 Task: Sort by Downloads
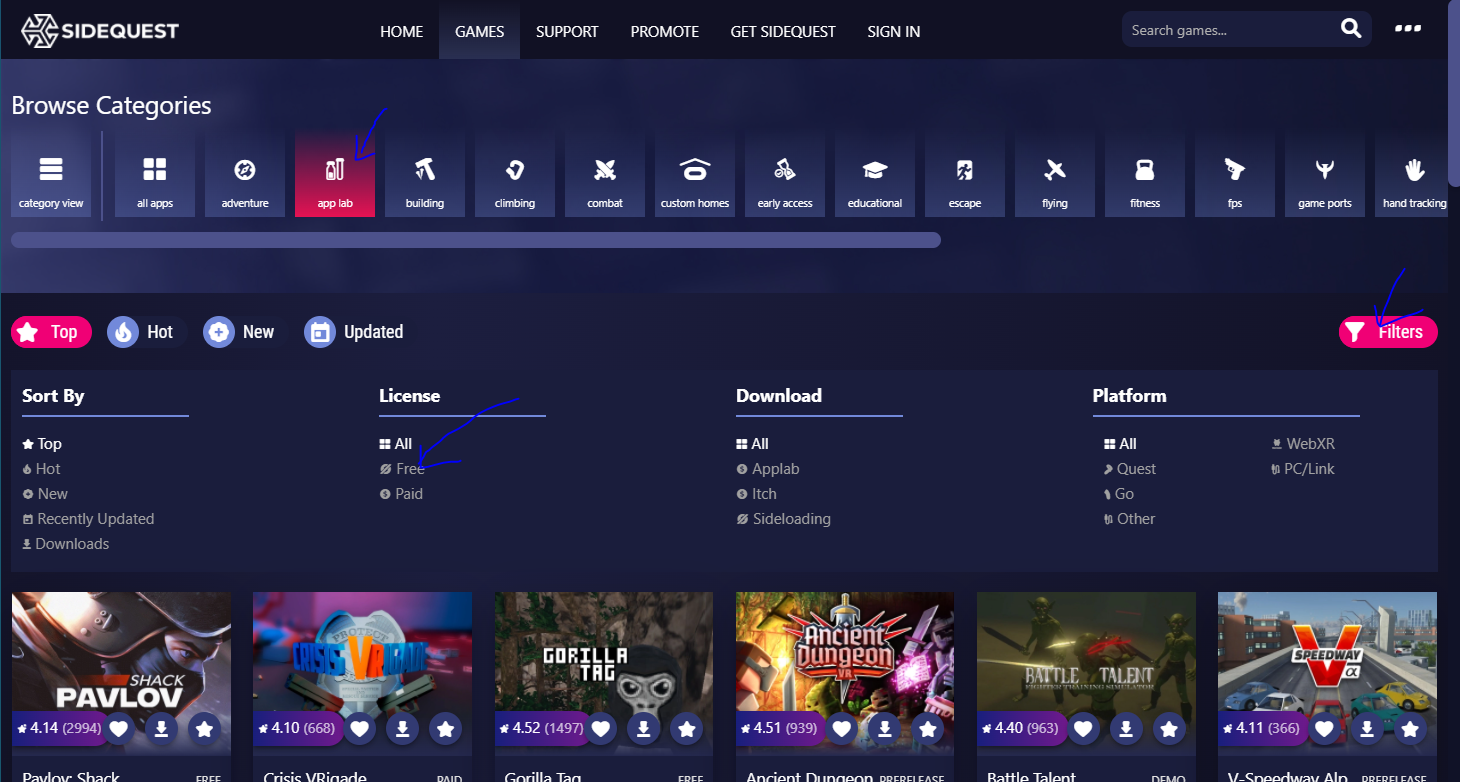pyautogui.click(x=66, y=544)
